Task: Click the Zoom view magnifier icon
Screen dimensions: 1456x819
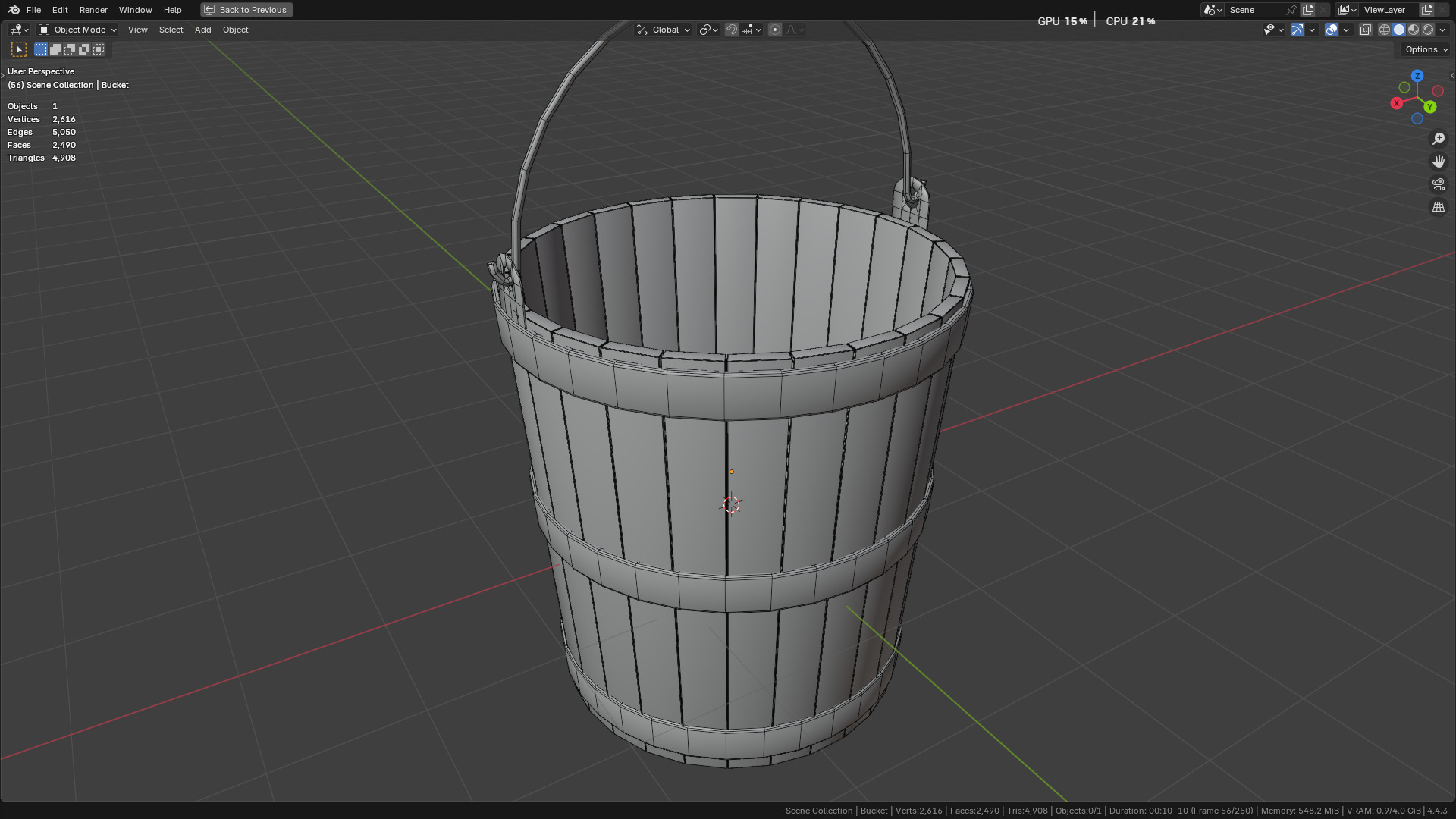Action: click(x=1439, y=139)
